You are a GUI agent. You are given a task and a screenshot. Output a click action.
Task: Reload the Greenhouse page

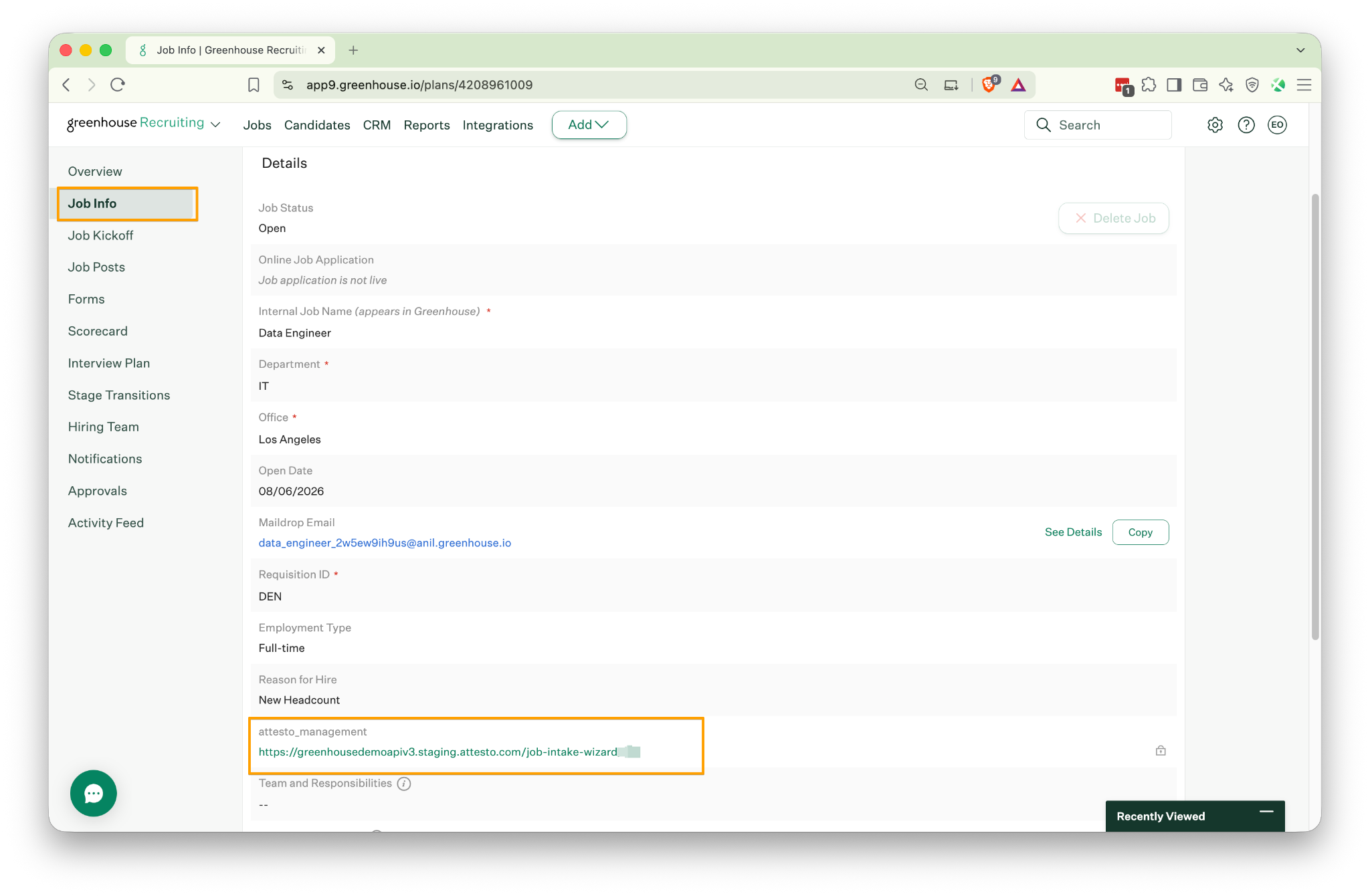[118, 85]
